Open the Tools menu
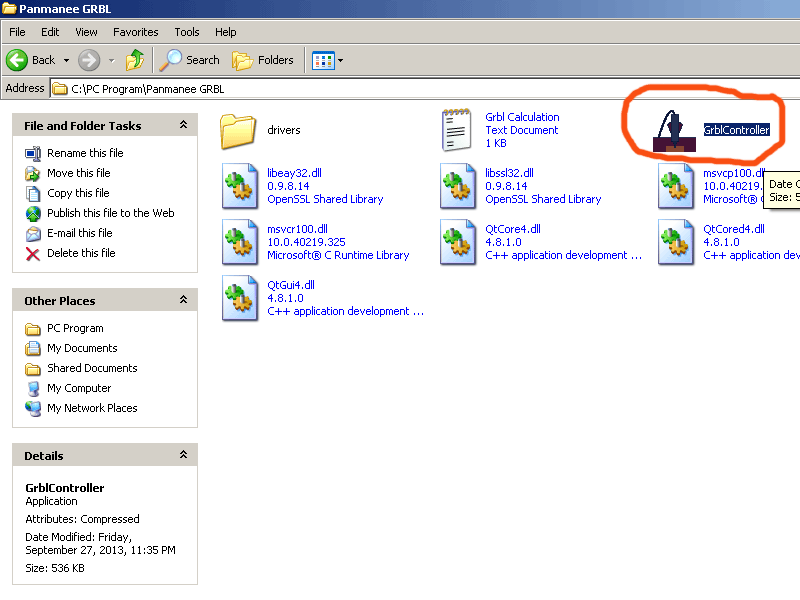 coord(187,32)
